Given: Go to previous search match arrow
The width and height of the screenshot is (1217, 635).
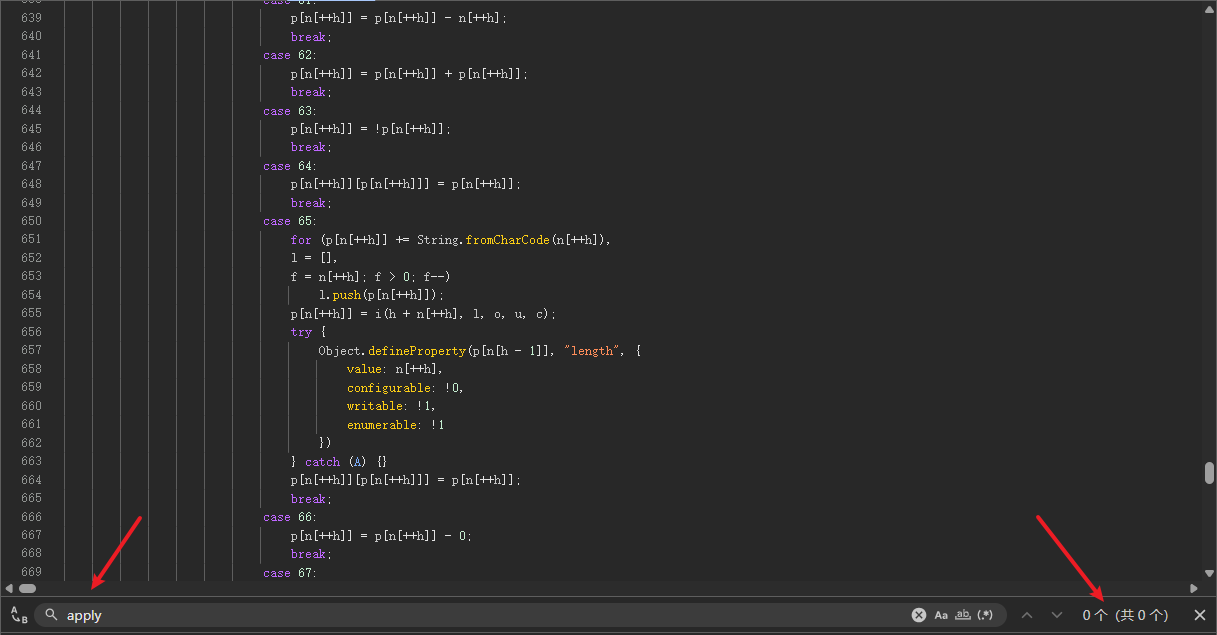Looking at the screenshot, I should click(1027, 615).
